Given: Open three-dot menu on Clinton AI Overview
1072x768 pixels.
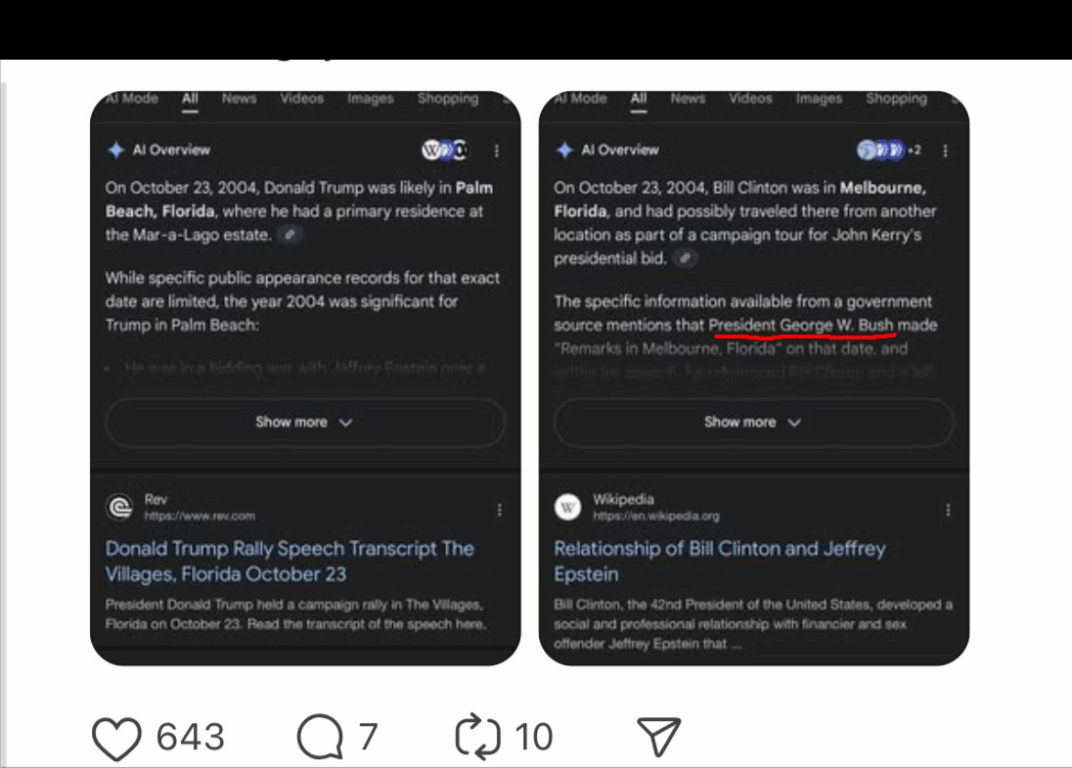Looking at the screenshot, I should pyautogui.click(x=945, y=151).
